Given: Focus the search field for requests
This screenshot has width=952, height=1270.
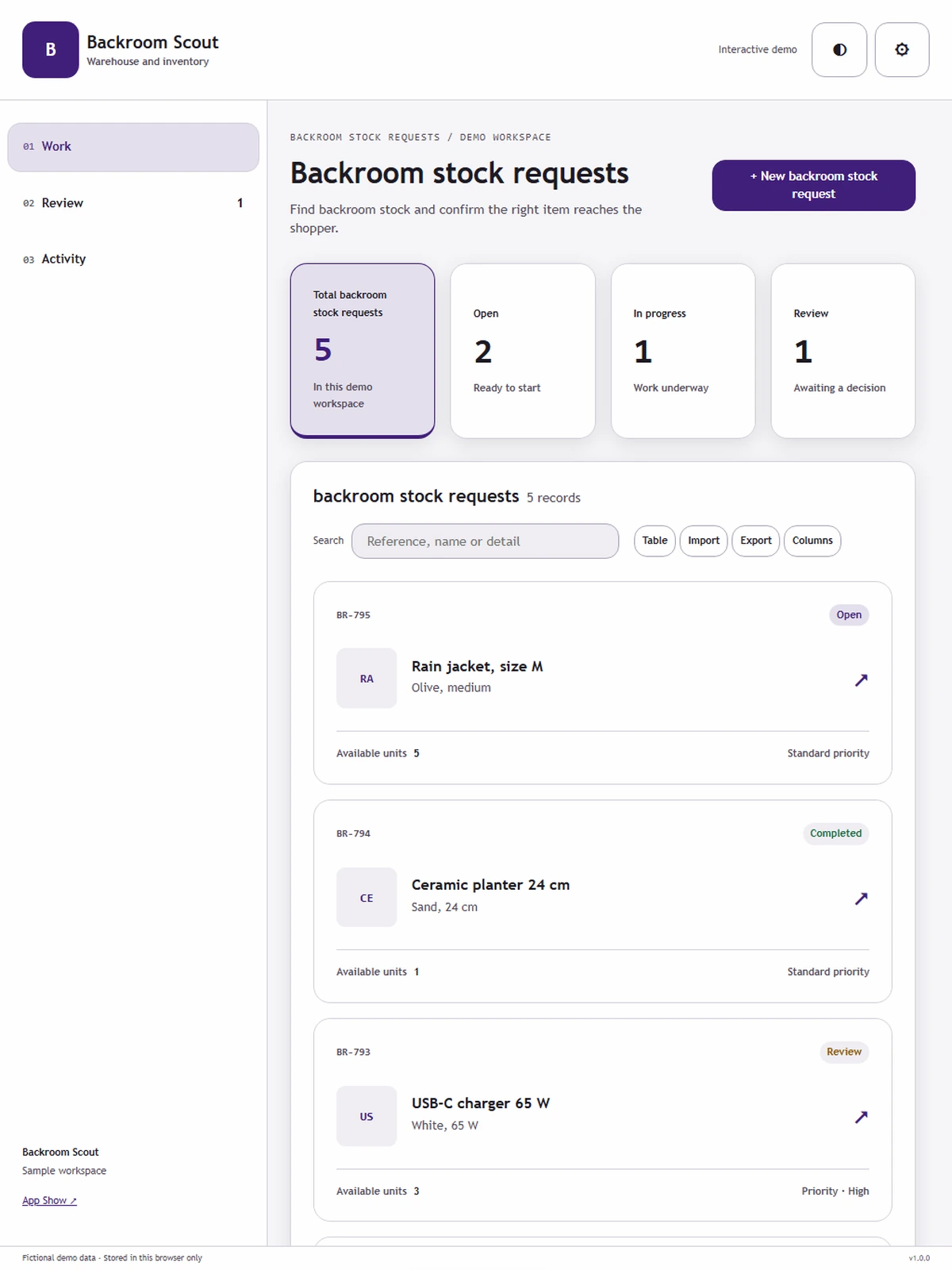Looking at the screenshot, I should [x=485, y=541].
